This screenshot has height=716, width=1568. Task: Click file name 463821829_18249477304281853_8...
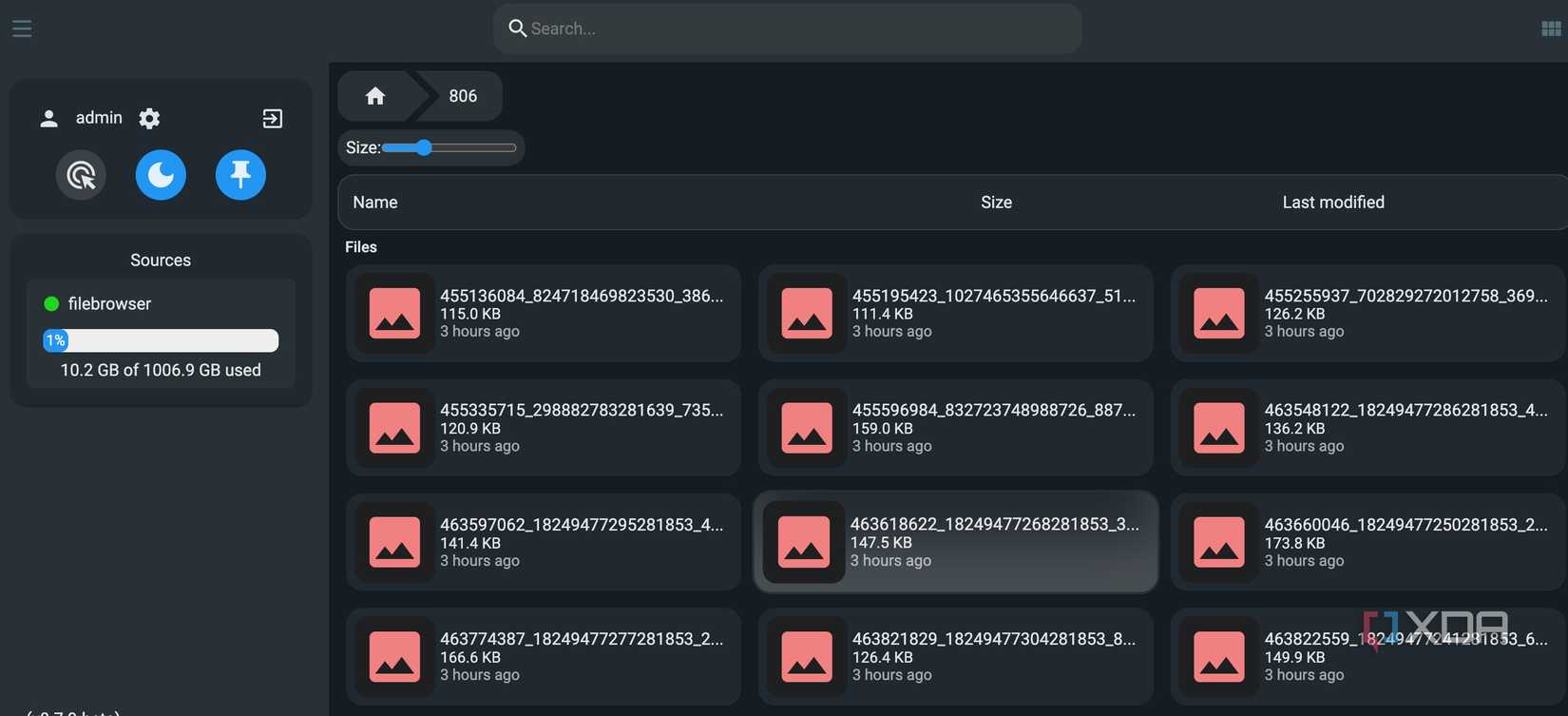coord(994,639)
